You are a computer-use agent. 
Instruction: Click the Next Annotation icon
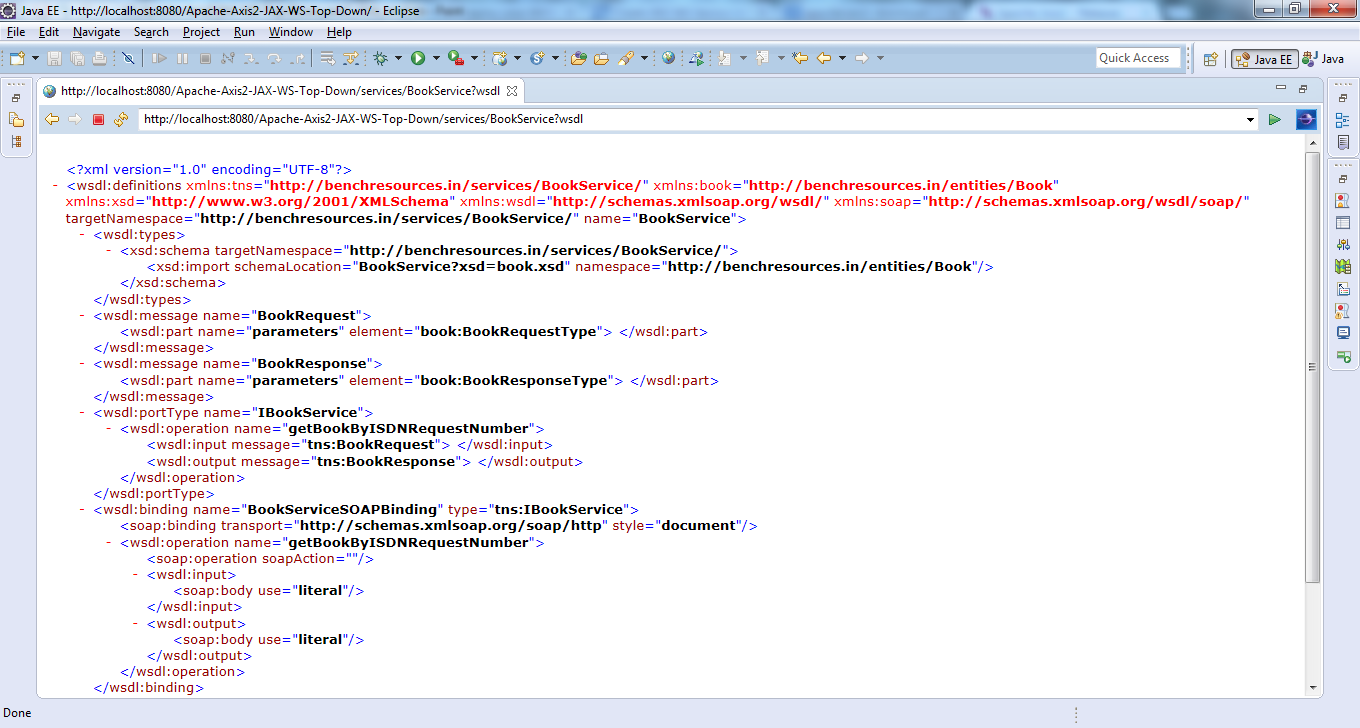724,58
